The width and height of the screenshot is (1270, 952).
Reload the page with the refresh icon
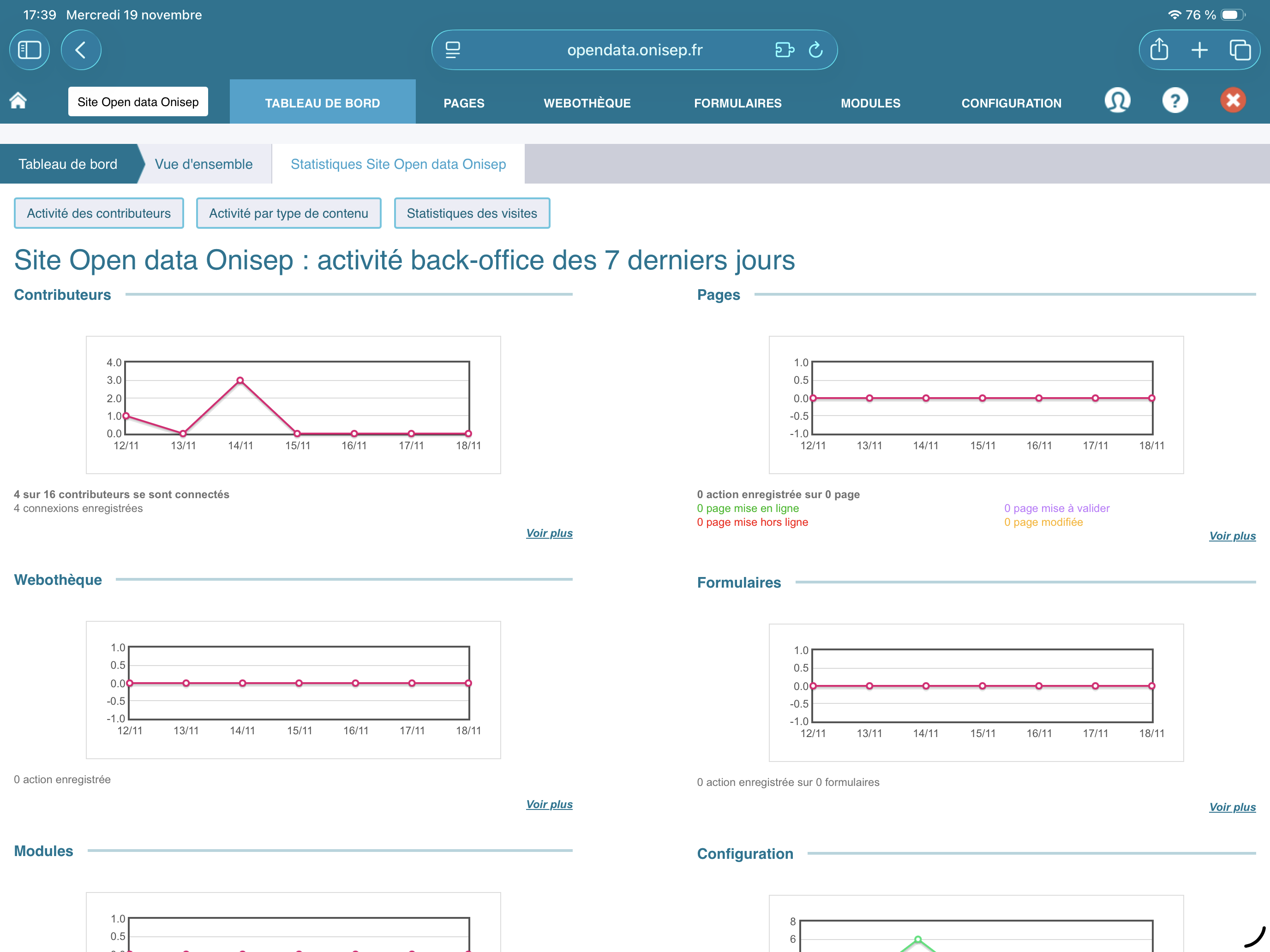815,50
